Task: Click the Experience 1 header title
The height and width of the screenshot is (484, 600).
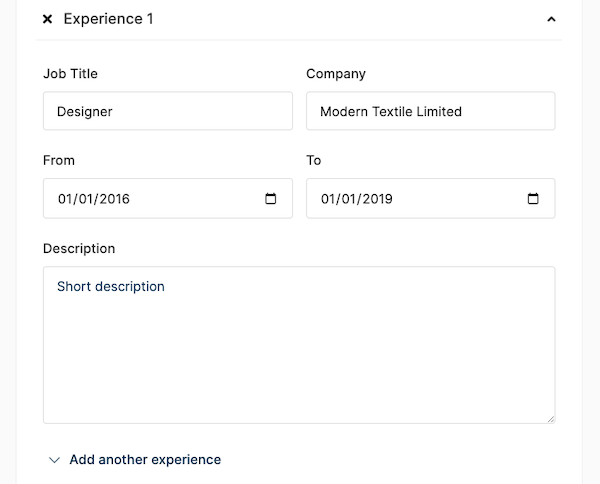Action: (x=108, y=19)
